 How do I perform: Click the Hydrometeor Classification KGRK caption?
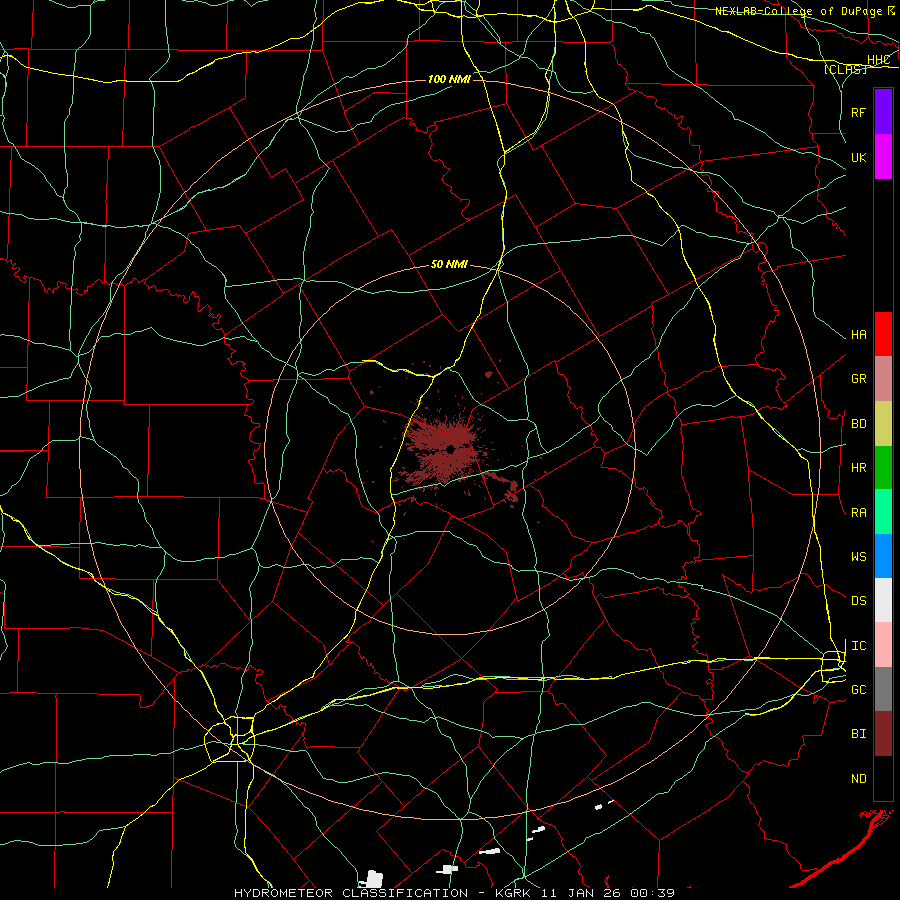click(x=454, y=893)
